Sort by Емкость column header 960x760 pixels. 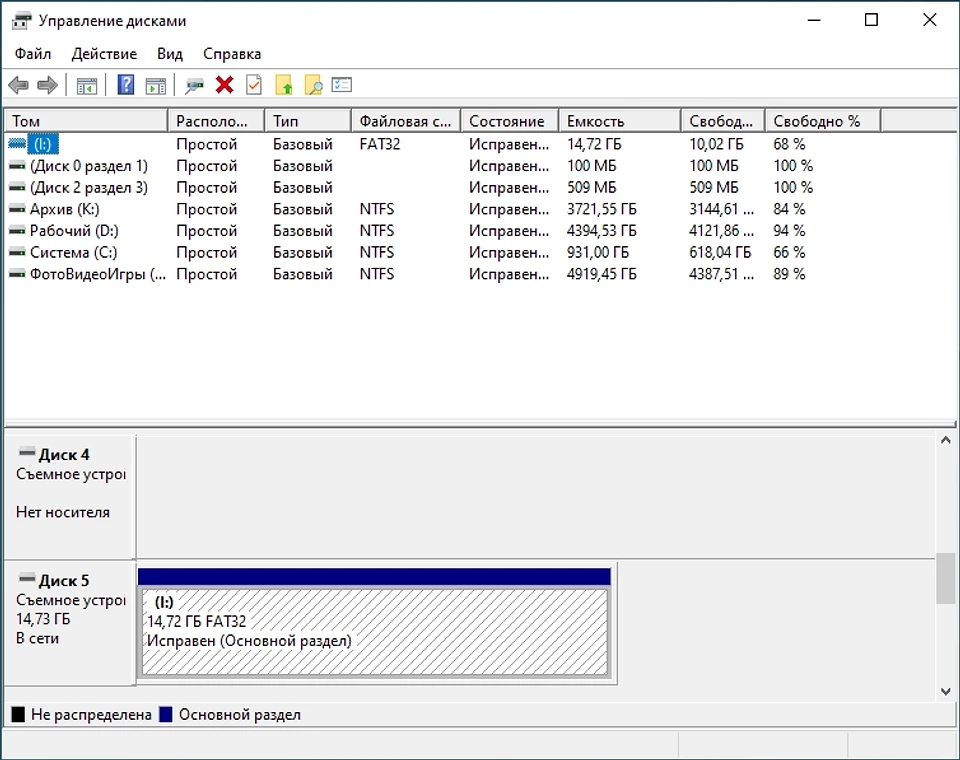(x=618, y=121)
